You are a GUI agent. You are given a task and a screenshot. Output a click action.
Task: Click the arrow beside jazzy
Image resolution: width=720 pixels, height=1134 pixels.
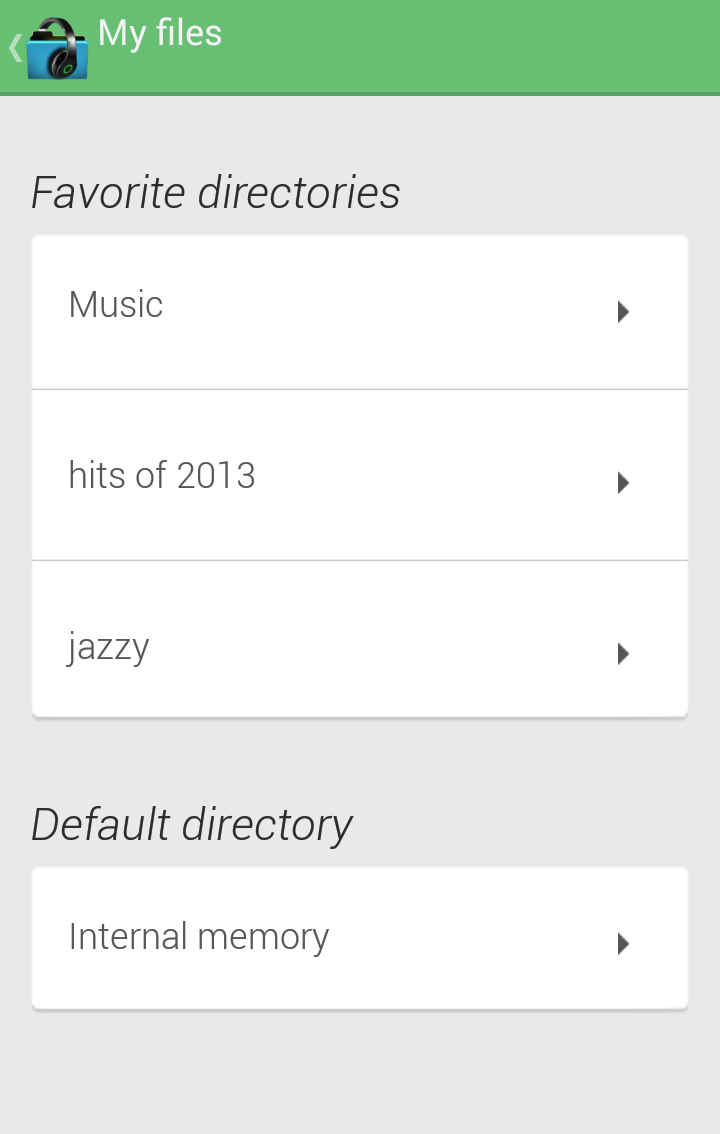[623, 654]
